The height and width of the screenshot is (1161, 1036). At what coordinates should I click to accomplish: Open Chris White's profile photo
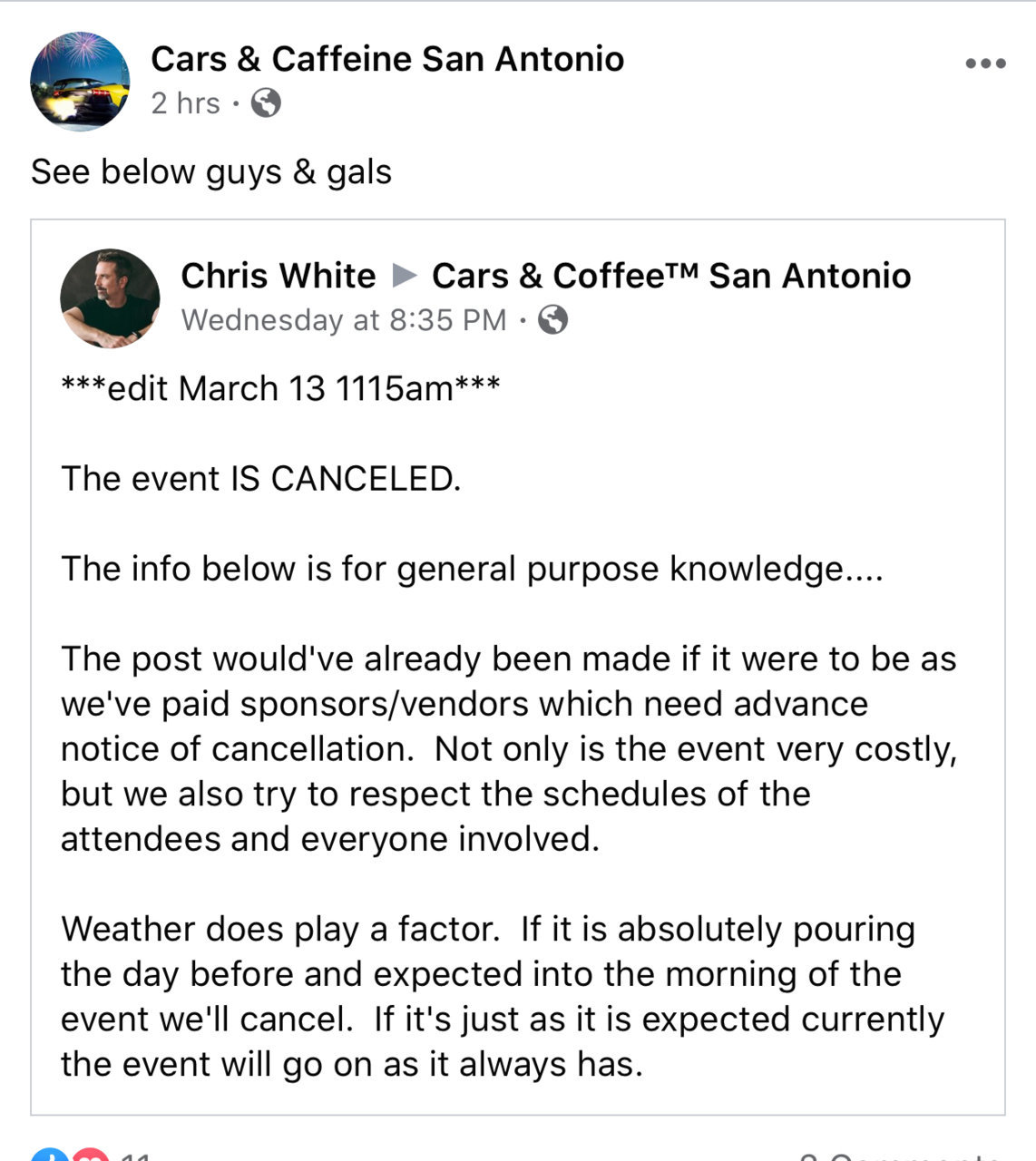click(110, 298)
